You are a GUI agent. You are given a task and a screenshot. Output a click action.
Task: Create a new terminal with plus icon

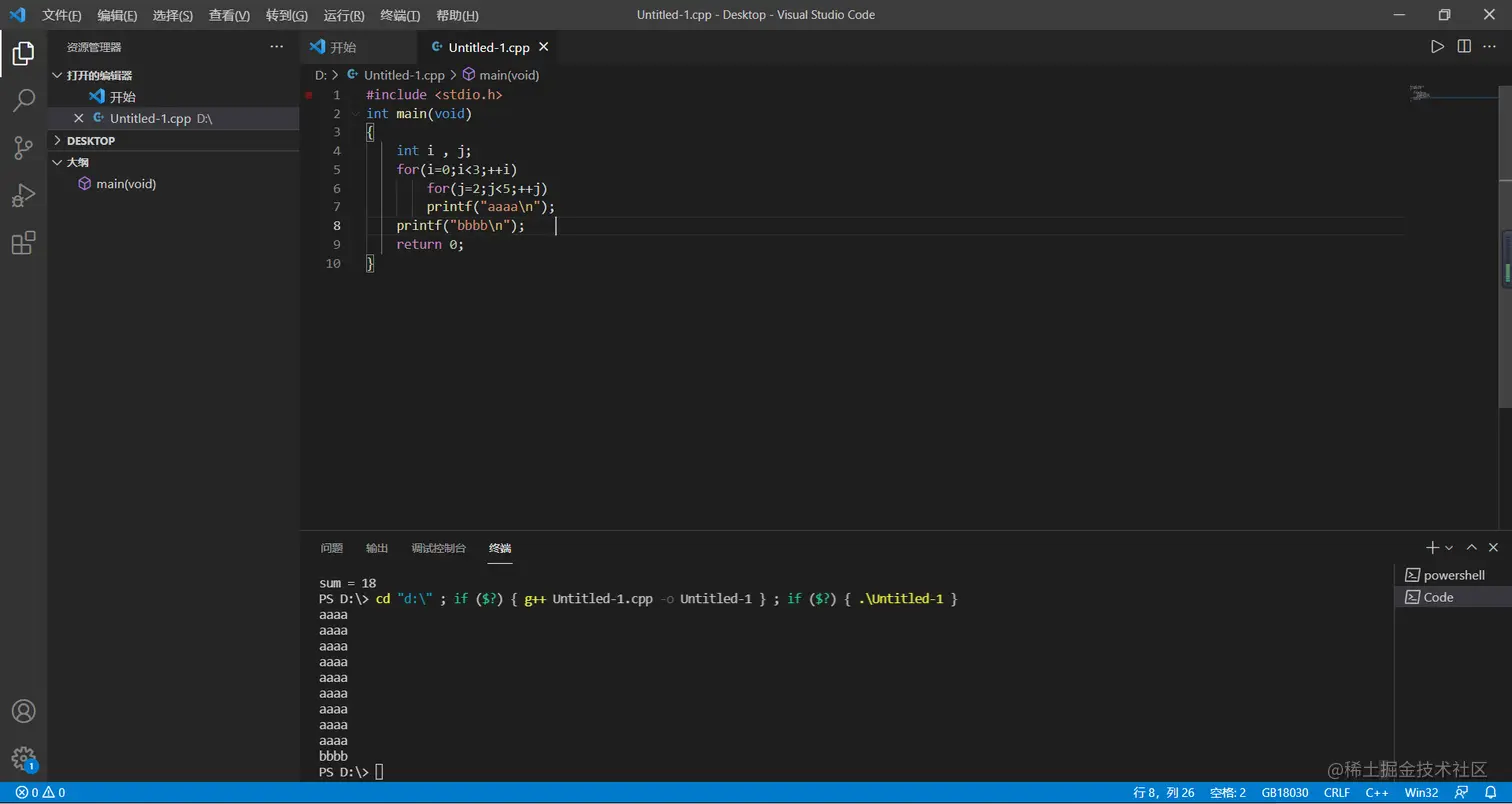[x=1432, y=548]
